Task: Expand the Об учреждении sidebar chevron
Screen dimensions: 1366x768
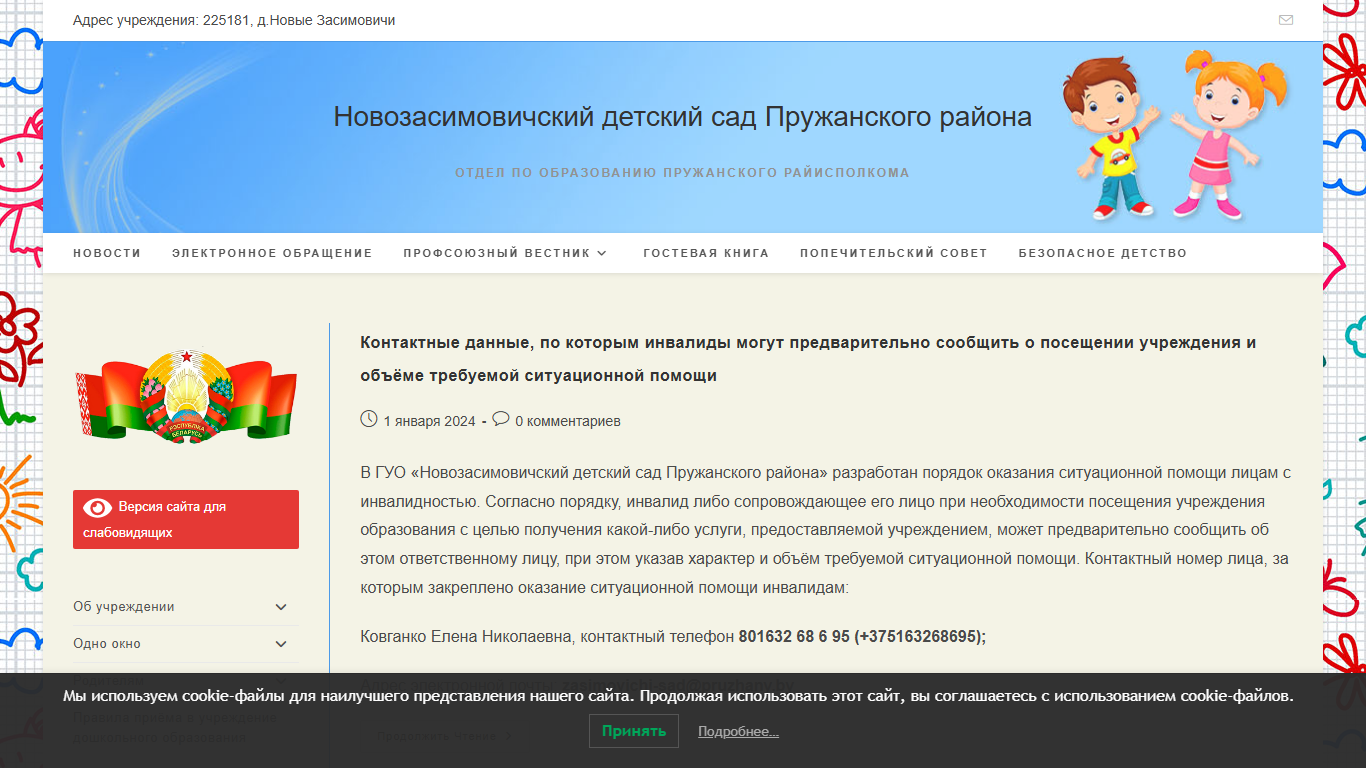Action: [281, 607]
